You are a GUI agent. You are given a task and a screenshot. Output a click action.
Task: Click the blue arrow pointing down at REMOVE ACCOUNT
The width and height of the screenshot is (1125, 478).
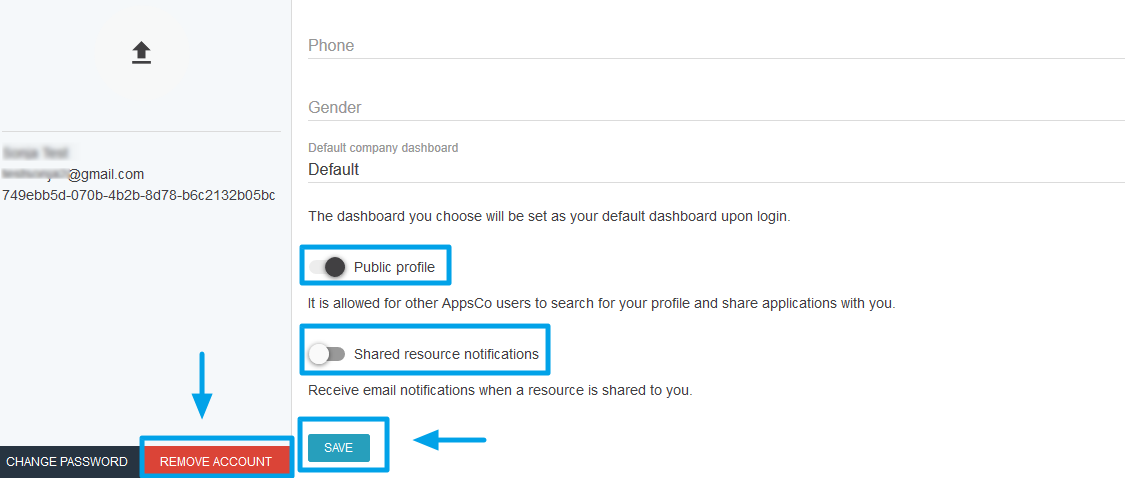(x=202, y=385)
